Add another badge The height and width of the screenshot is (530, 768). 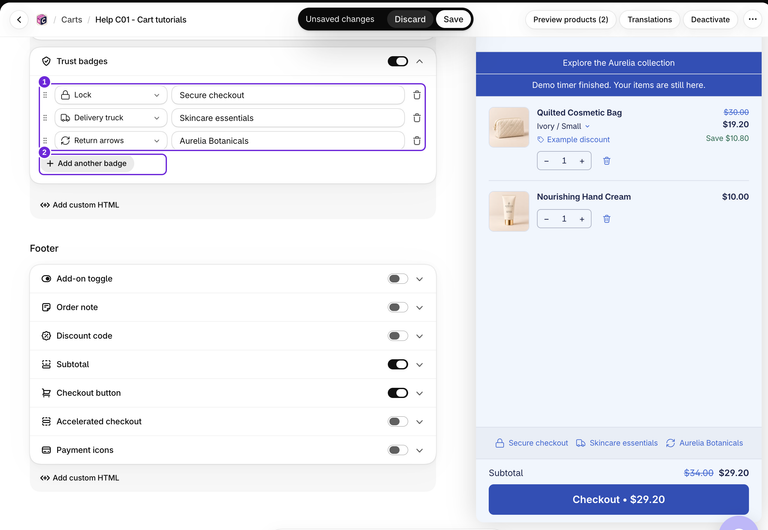[x=87, y=164]
